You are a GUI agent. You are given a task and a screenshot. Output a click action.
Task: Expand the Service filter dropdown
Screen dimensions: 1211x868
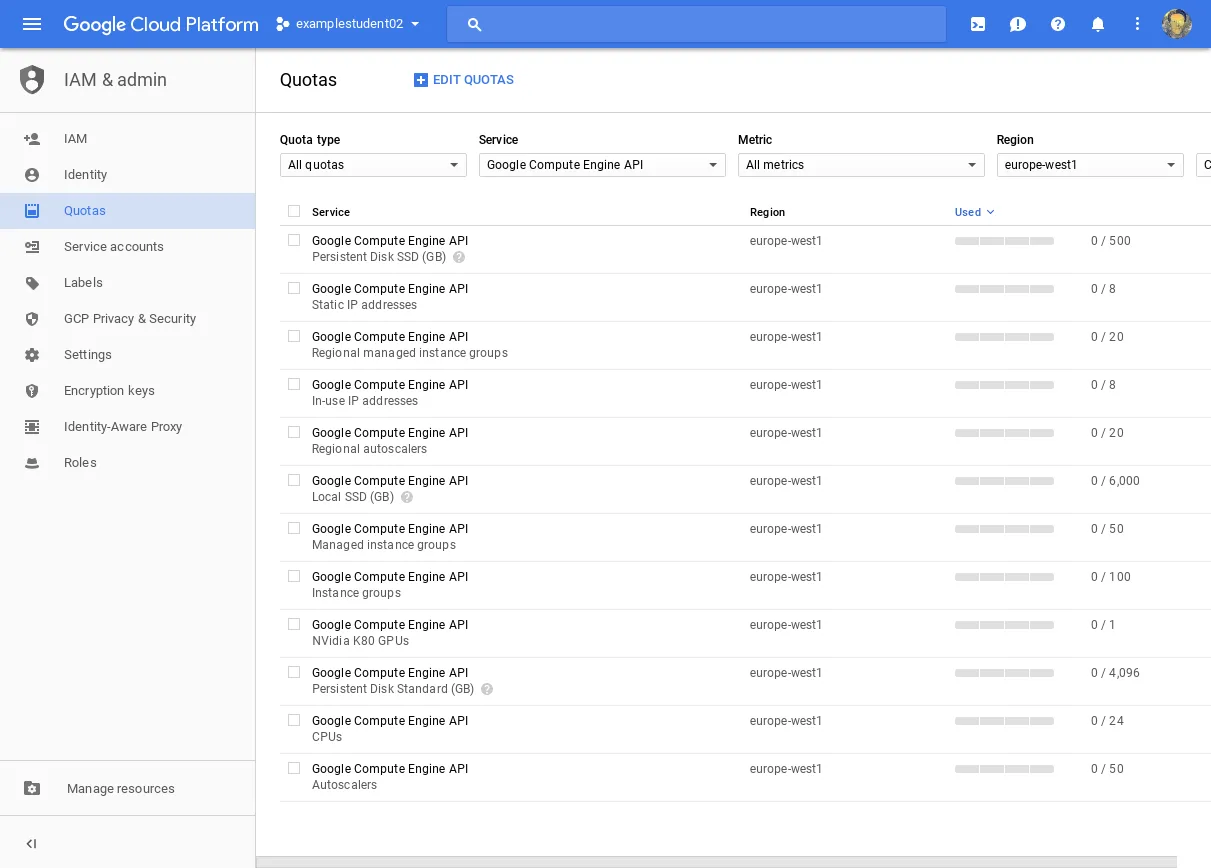click(602, 165)
